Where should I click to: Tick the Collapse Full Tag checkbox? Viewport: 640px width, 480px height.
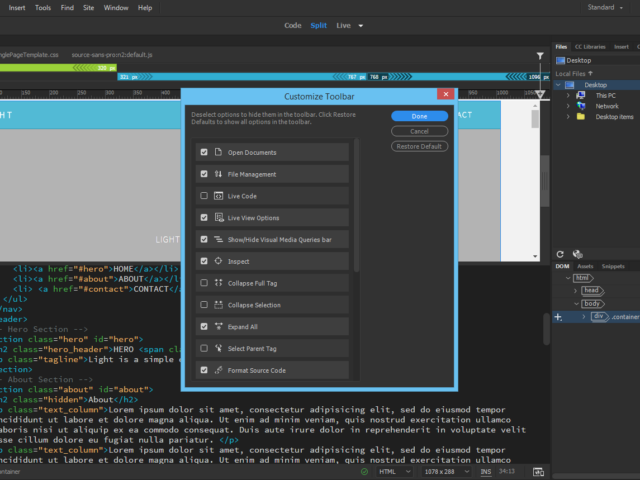point(205,283)
